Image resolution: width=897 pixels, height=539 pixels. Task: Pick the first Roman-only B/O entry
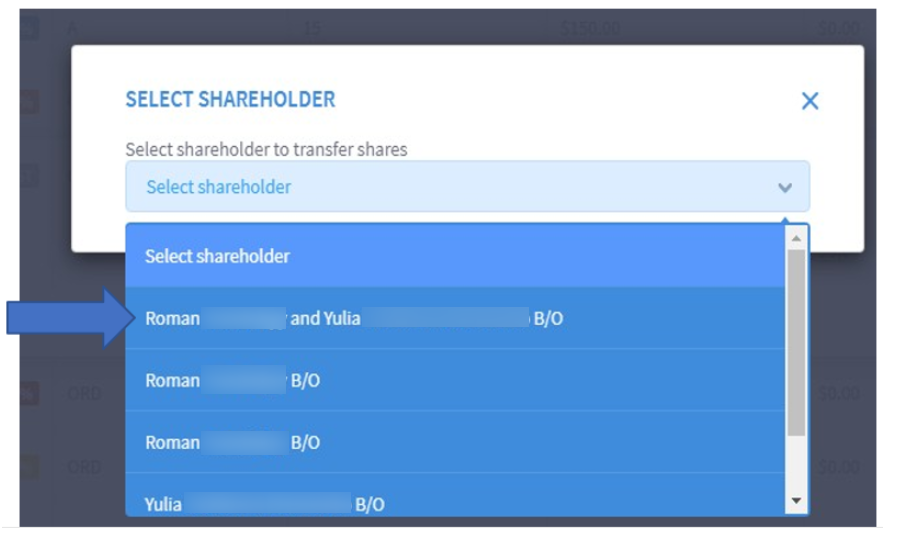455,380
